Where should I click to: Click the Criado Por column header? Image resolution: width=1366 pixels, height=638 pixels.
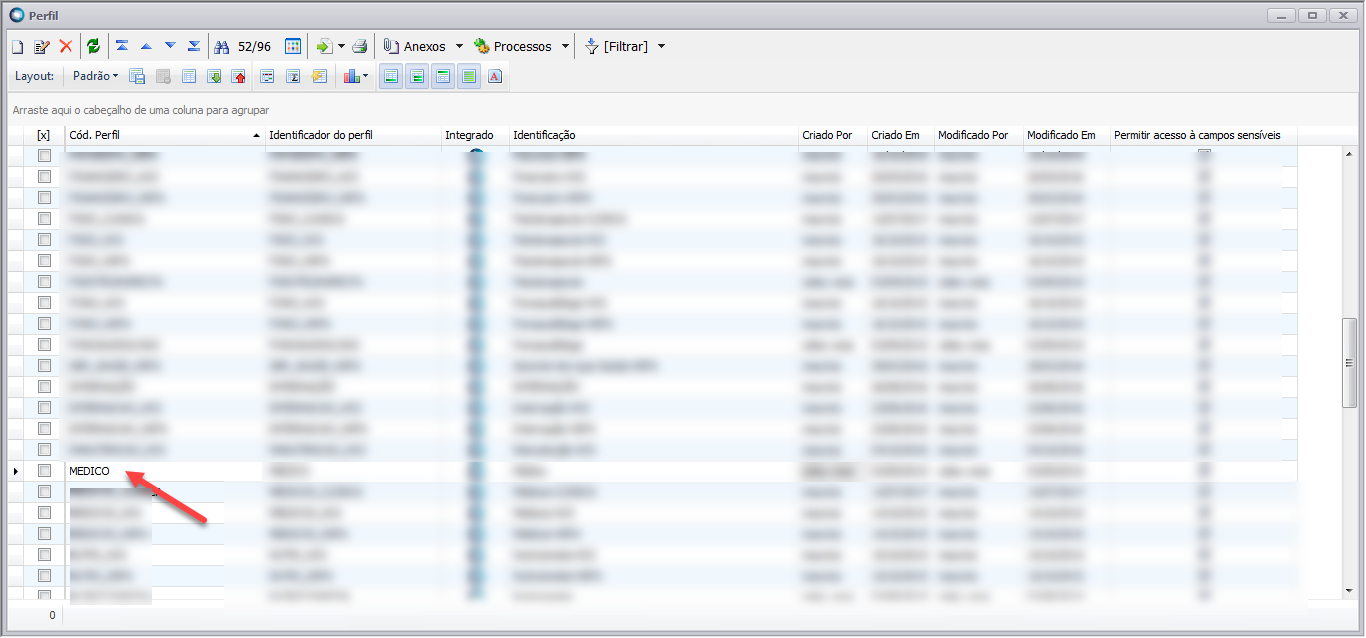click(x=833, y=135)
